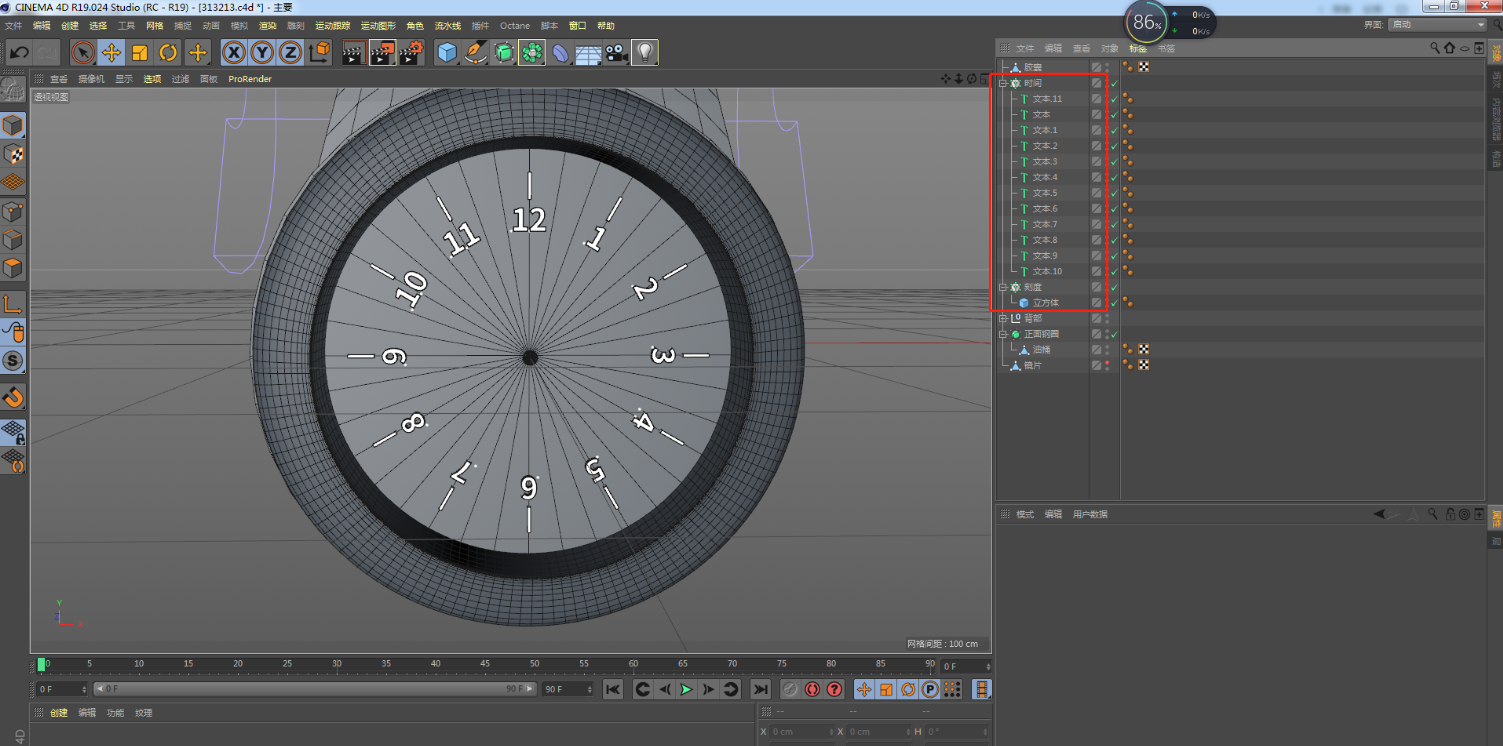
Task: Click Render to Picture Viewer icon
Action: pyautogui.click(x=382, y=52)
